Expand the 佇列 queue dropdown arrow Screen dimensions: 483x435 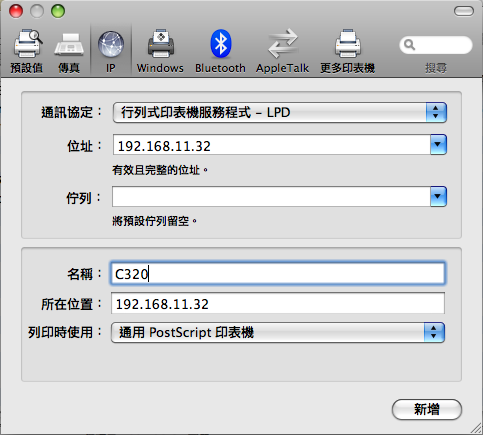(438, 197)
